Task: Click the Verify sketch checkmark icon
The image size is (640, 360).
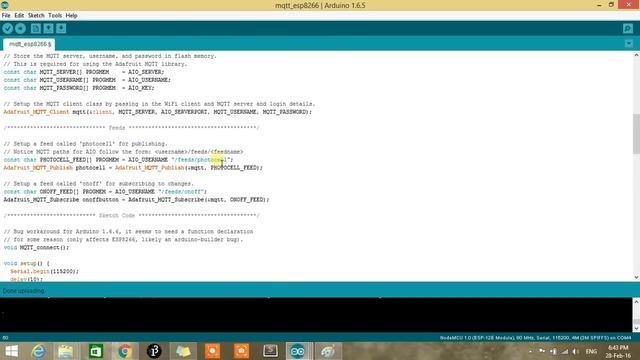Action: [x=7, y=29]
